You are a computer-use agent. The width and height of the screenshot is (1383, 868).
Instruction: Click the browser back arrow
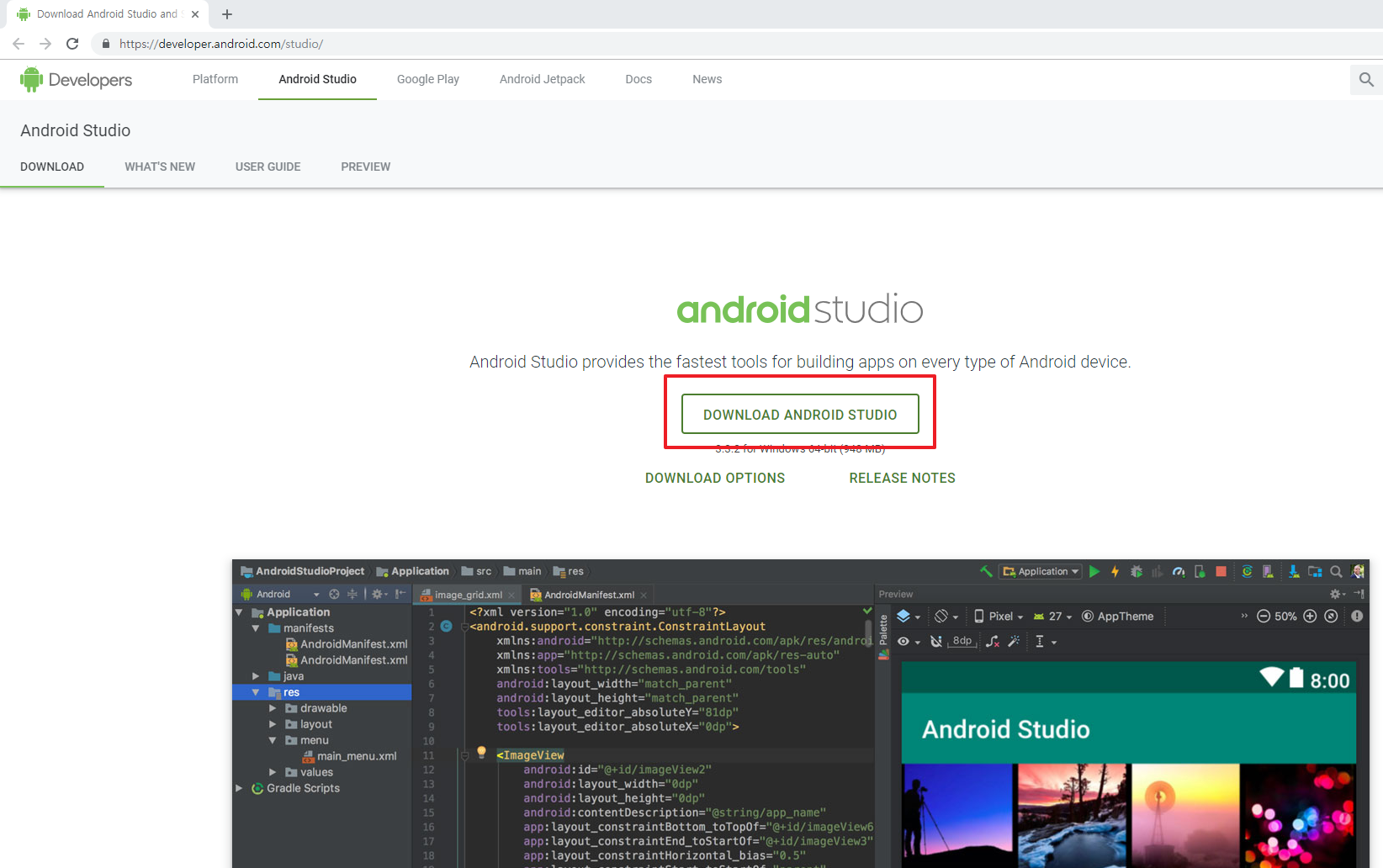[19, 44]
